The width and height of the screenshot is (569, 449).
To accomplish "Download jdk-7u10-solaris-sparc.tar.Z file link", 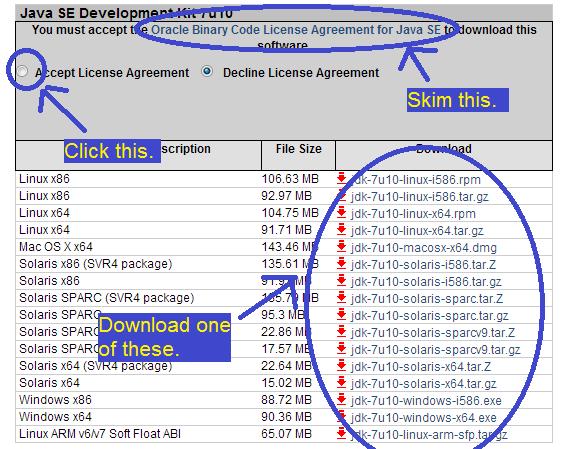I will [427, 299].
